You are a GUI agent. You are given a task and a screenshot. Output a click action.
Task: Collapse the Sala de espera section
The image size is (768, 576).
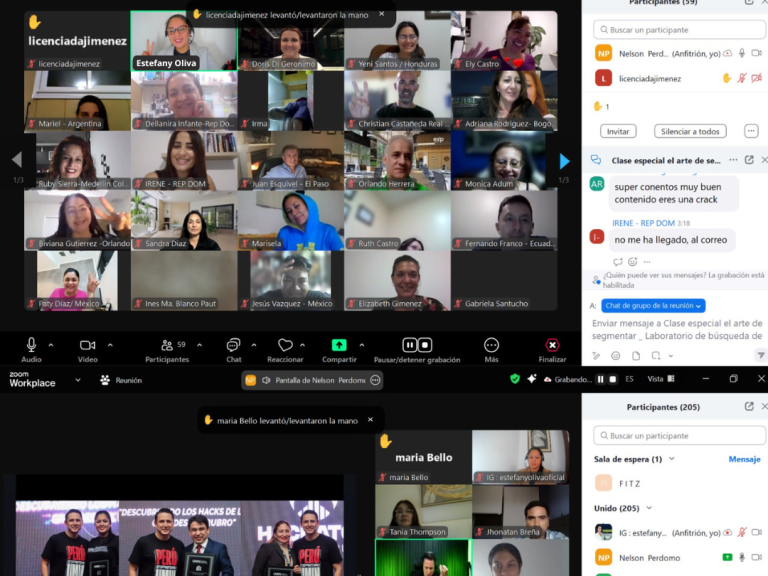pos(672,459)
